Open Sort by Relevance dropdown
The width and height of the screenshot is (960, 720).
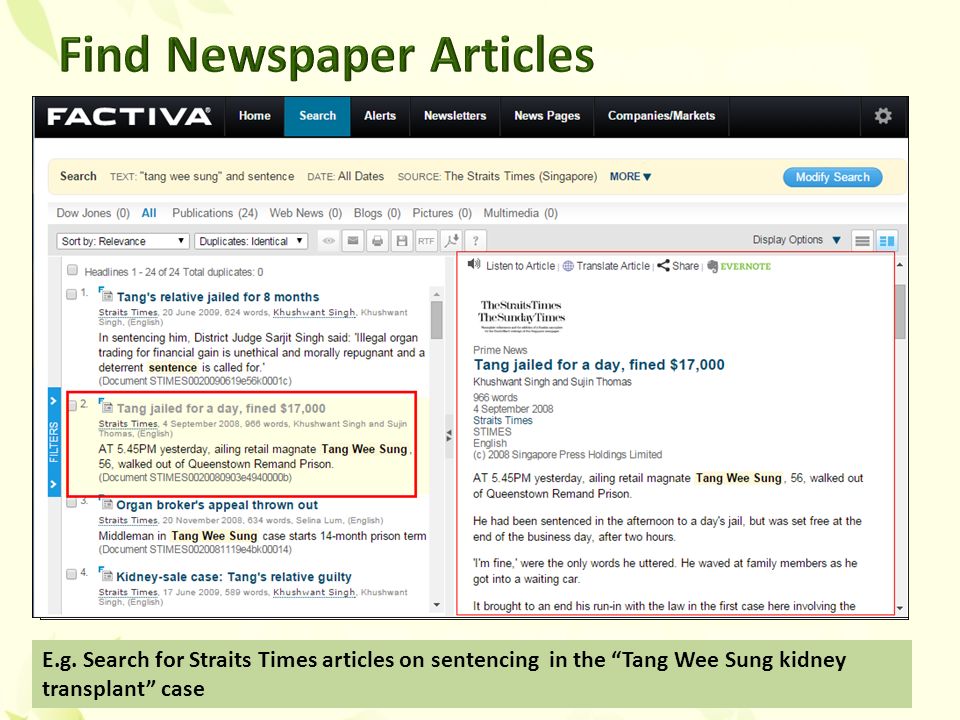coord(122,241)
